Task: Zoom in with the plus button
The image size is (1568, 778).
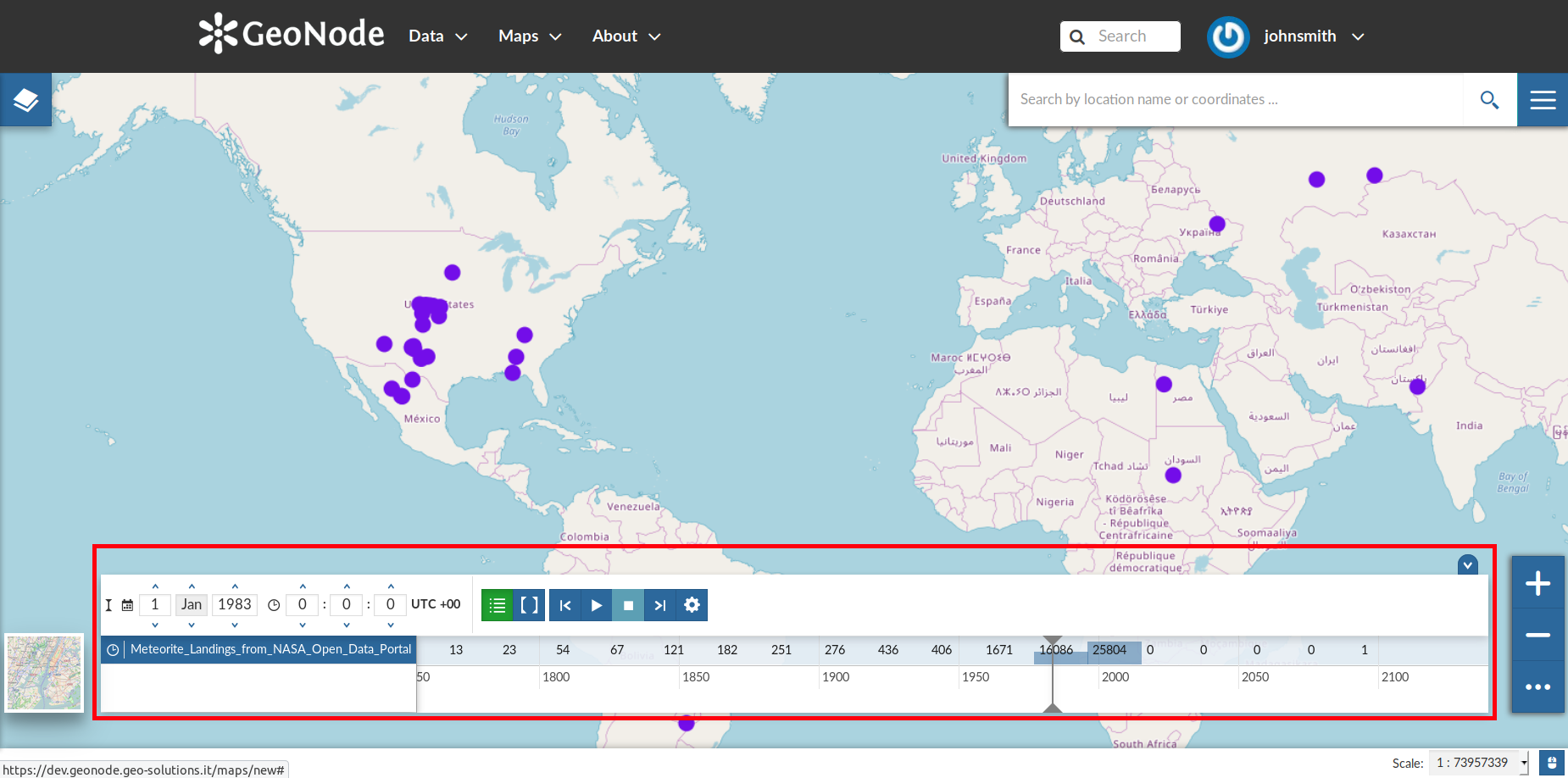Action: 1537,583
